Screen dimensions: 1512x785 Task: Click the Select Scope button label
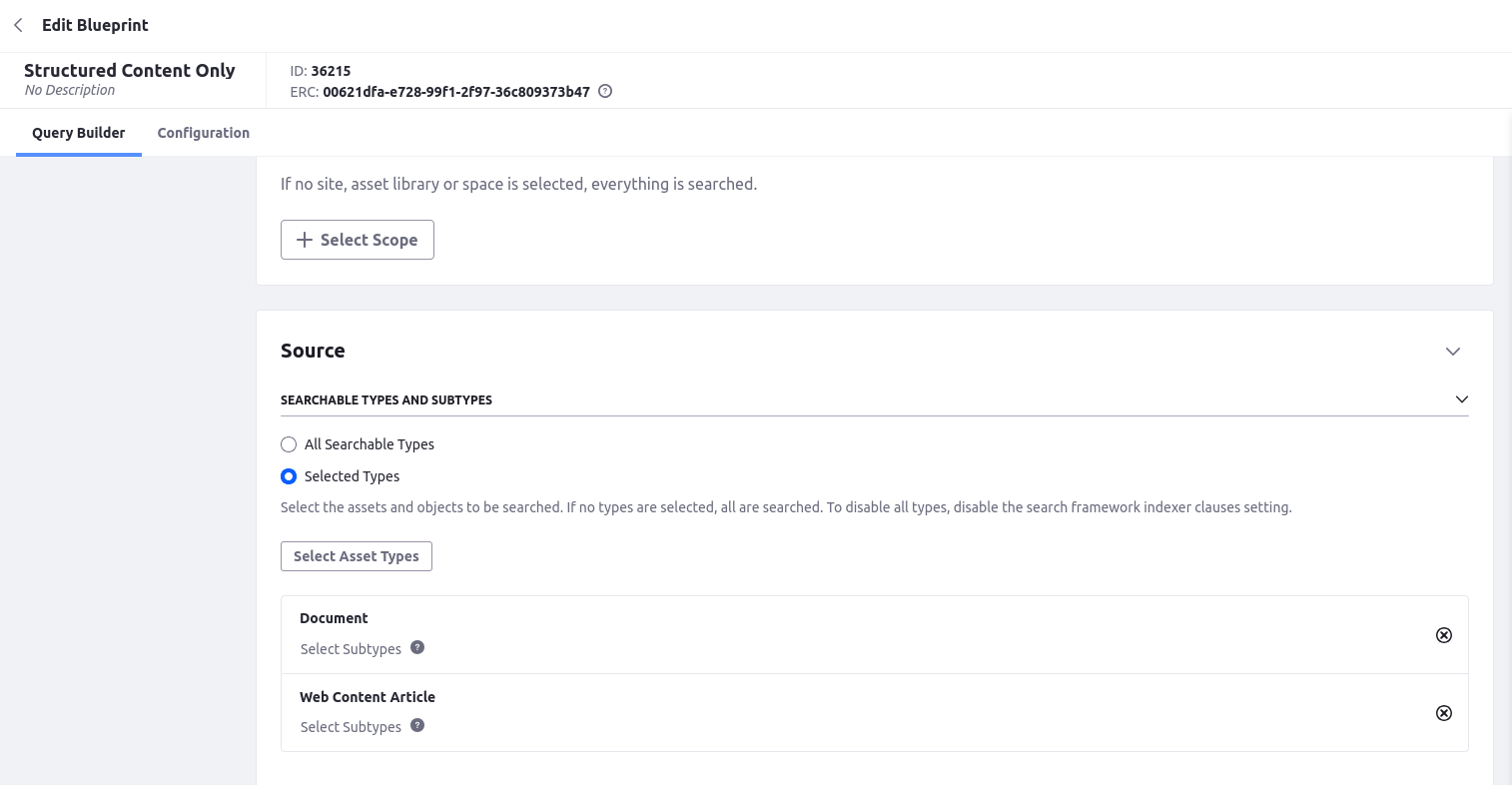pos(369,240)
